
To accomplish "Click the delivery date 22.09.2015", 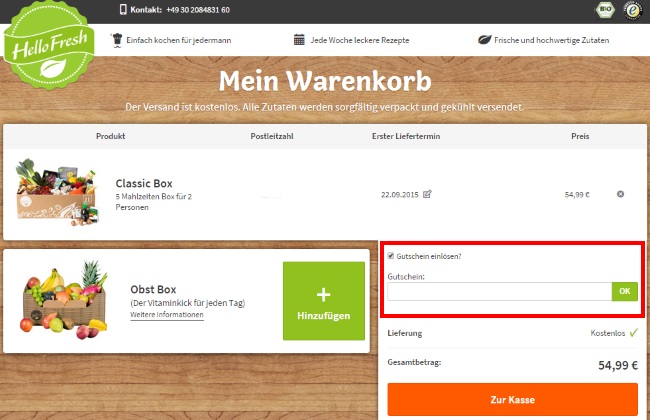I will pos(400,194).
